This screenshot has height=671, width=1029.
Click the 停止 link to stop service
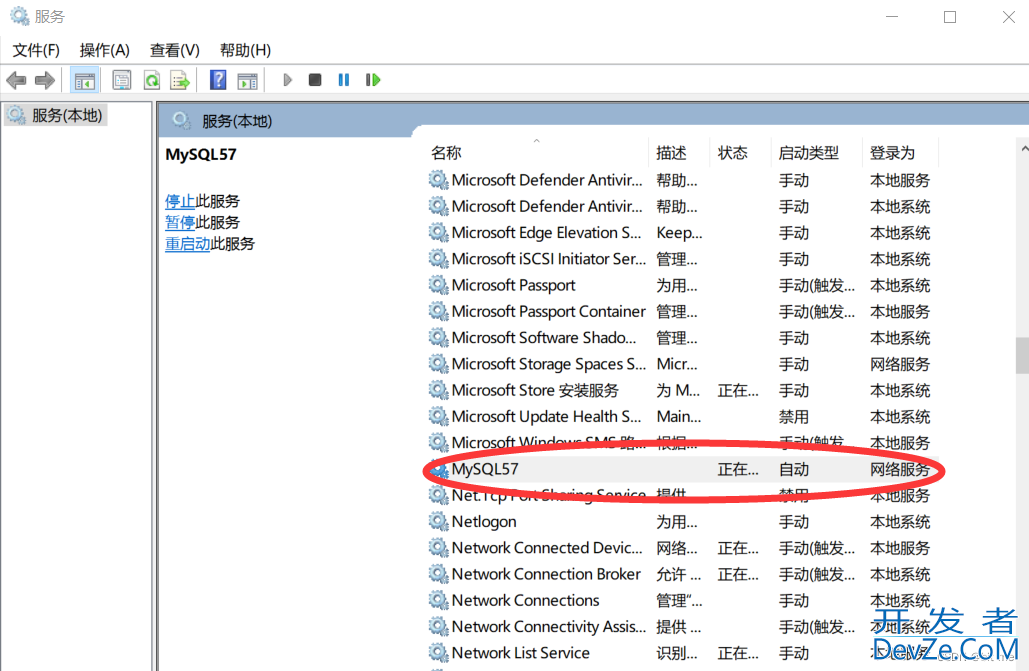pyautogui.click(x=180, y=201)
